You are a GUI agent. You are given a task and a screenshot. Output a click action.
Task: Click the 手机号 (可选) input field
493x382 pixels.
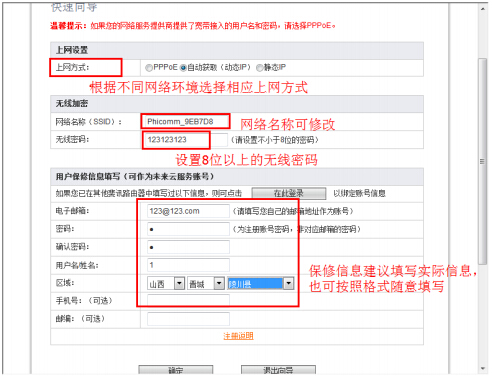pos(188,301)
